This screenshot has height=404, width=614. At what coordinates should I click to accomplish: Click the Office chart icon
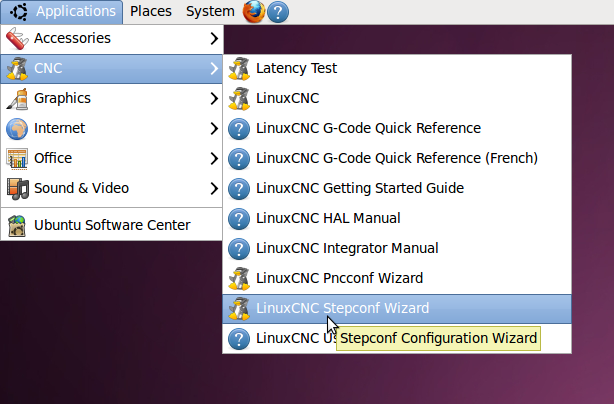click(17, 159)
